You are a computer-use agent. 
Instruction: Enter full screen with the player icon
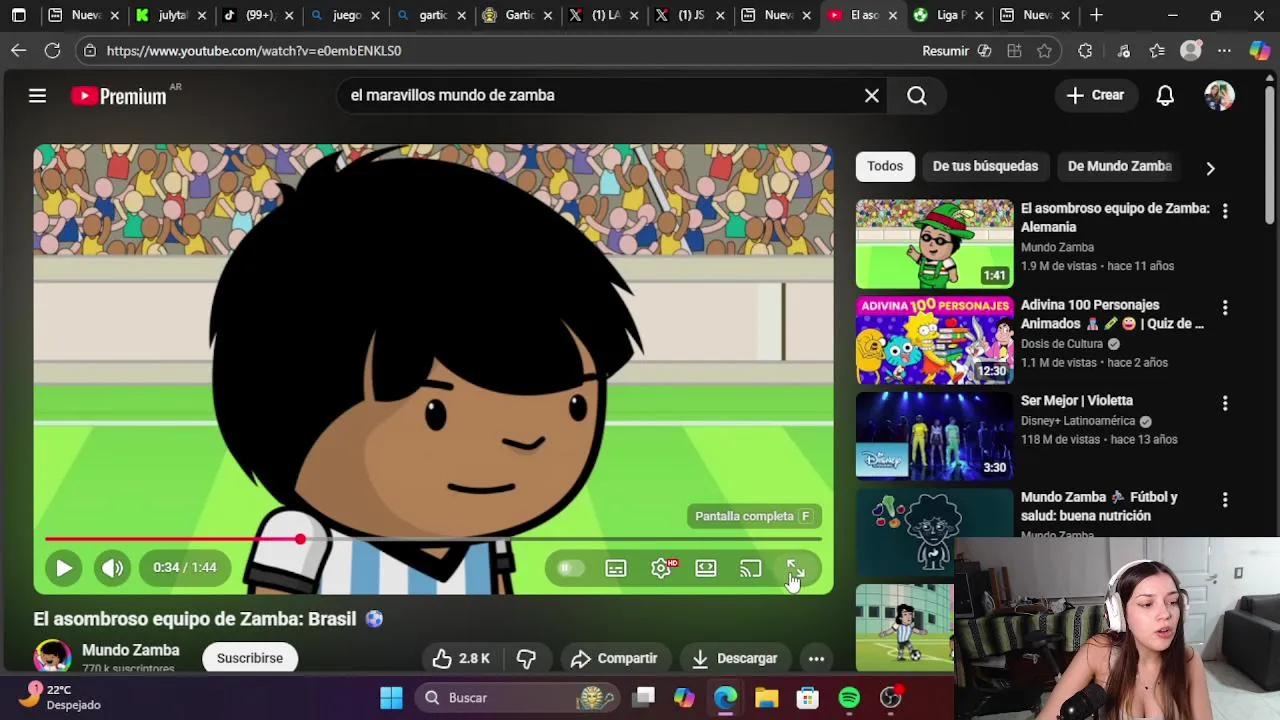[795, 568]
